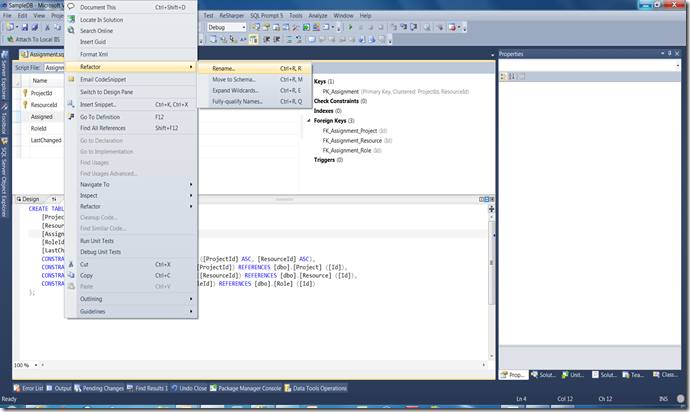
Task: Click the primary key icon beside ResourceId
Action: (25, 105)
